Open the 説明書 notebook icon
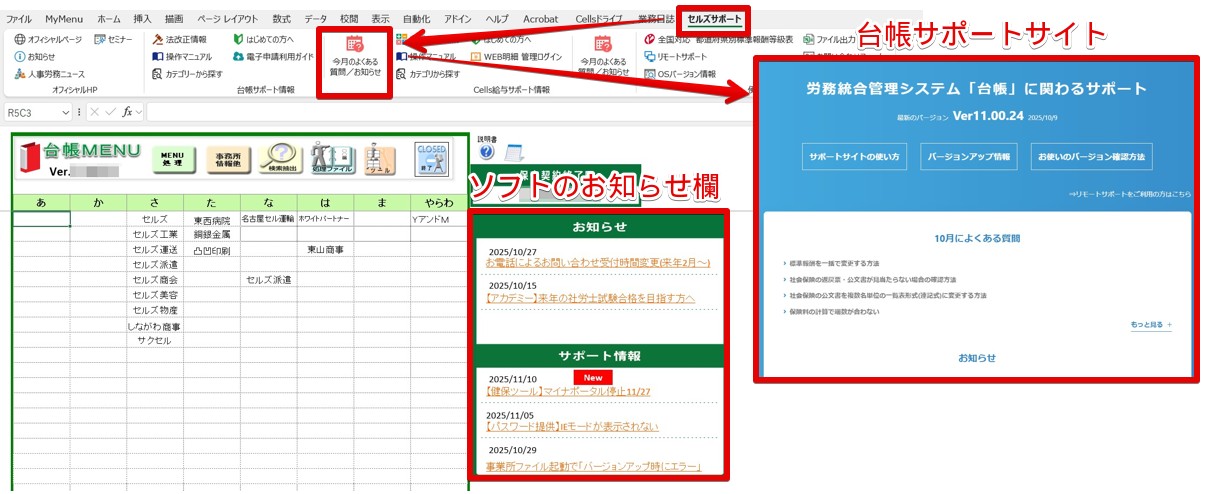This screenshot has width=1205, height=494. [513, 152]
